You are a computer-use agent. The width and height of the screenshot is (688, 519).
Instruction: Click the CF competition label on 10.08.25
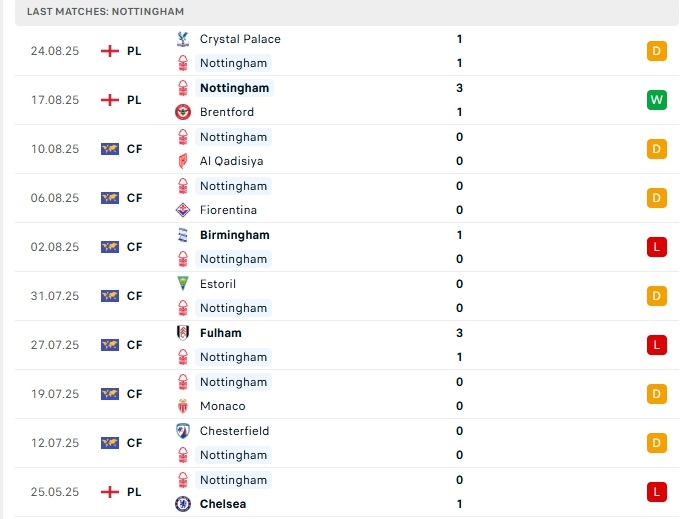click(135, 149)
